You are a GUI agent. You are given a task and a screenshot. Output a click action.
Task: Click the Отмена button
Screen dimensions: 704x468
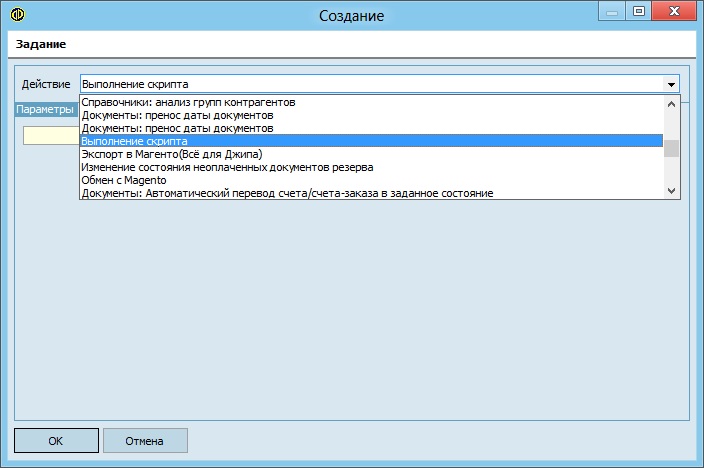145,441
